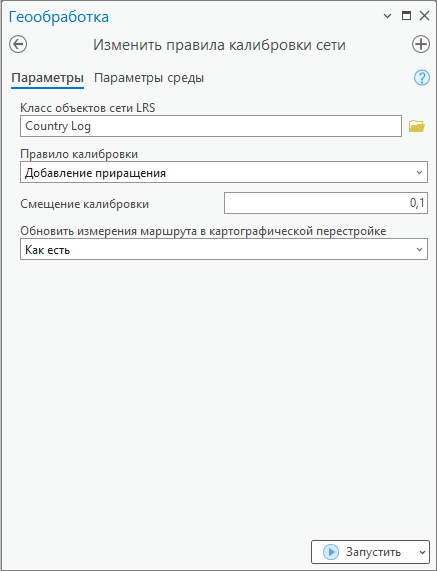Screen dimensions: 437x571
Task: Go back using the left arrow icon
Action: coord(18,44)
